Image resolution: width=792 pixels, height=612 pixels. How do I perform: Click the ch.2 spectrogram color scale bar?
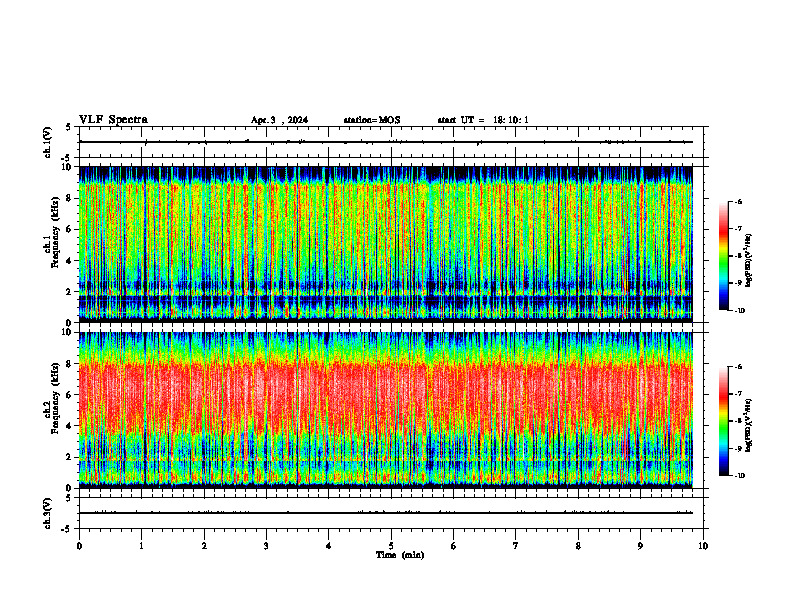coord(723,421)
